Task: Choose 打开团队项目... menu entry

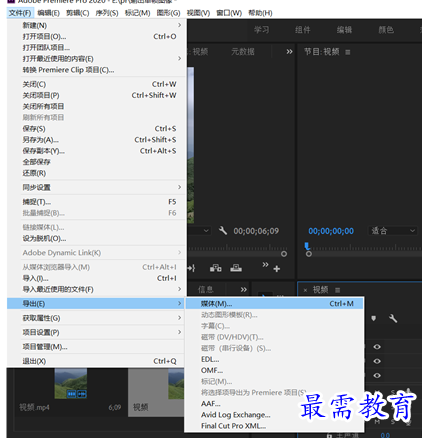Action: coord(97,48)
